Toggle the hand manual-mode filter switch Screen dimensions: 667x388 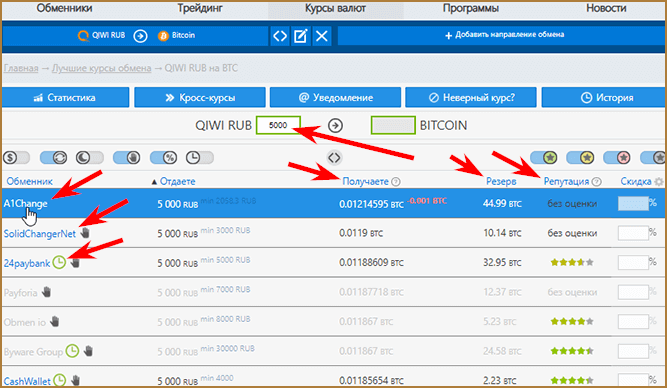click(127, 158)
